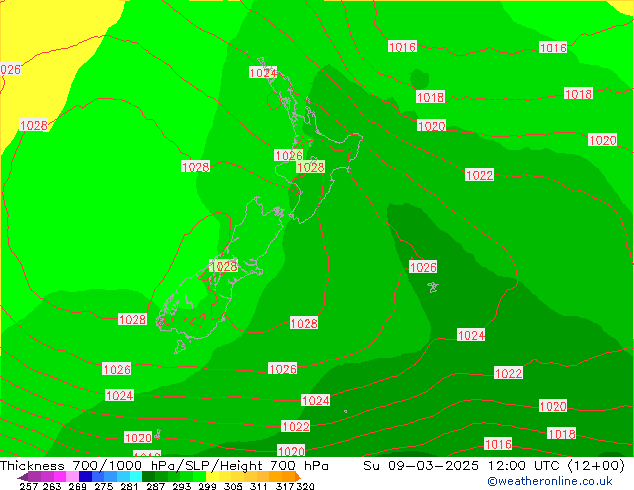Pick the bright yellow swatch after the greens
The height and width of the screenshot is (490, 634).
(x=212, y=476)
